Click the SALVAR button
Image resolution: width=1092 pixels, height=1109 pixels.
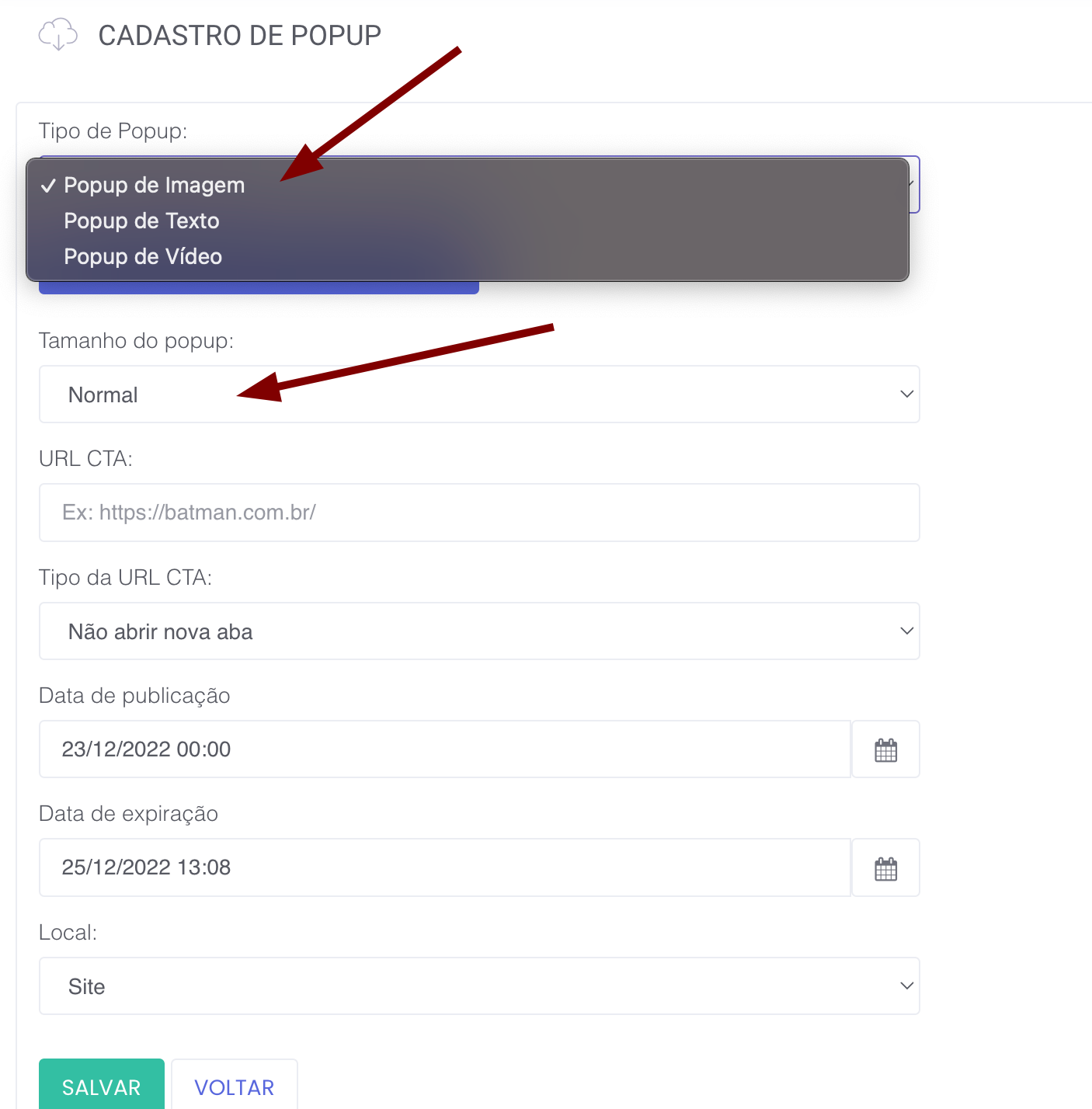pos(102,1086)
